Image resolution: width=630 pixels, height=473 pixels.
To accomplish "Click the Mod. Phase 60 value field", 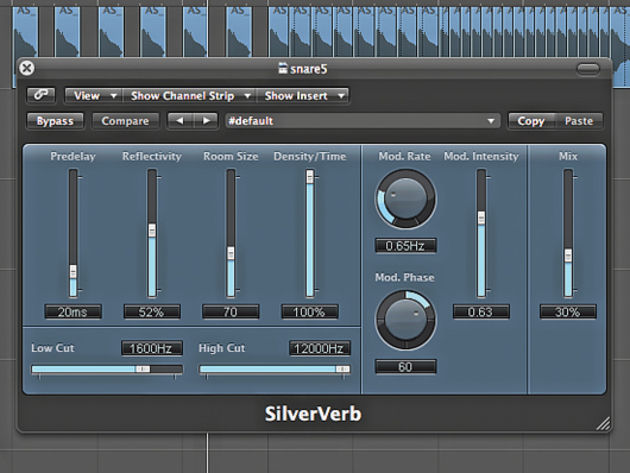I will pos(405,367).
